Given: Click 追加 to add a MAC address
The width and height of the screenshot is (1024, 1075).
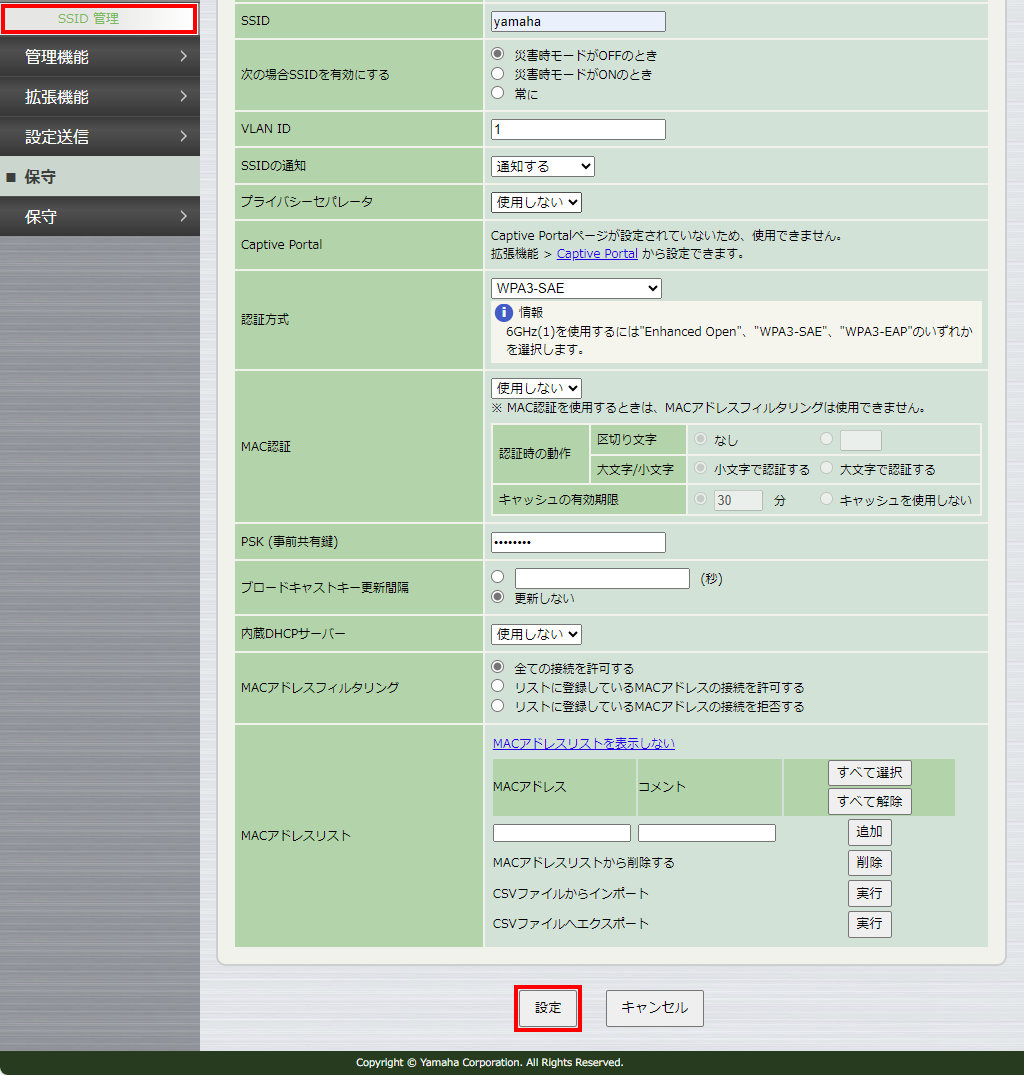Looking at the screenshot, I should click(868, 831).
